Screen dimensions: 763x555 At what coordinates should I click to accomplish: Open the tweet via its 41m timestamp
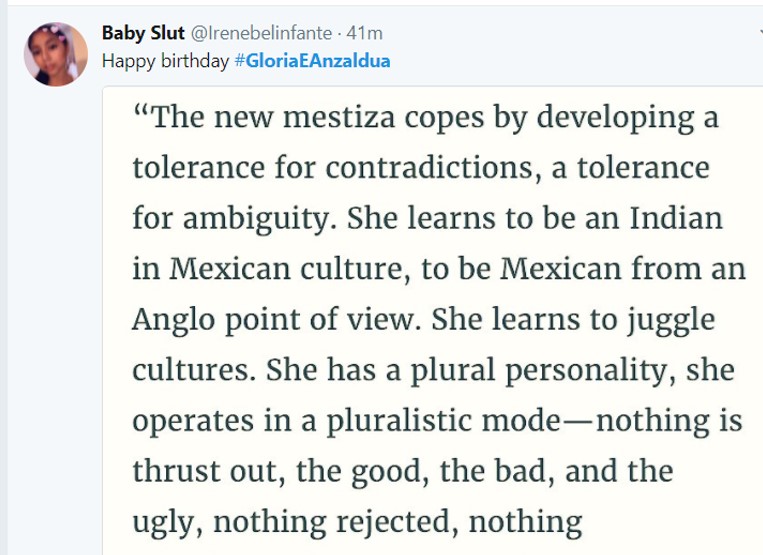[370, 34]
